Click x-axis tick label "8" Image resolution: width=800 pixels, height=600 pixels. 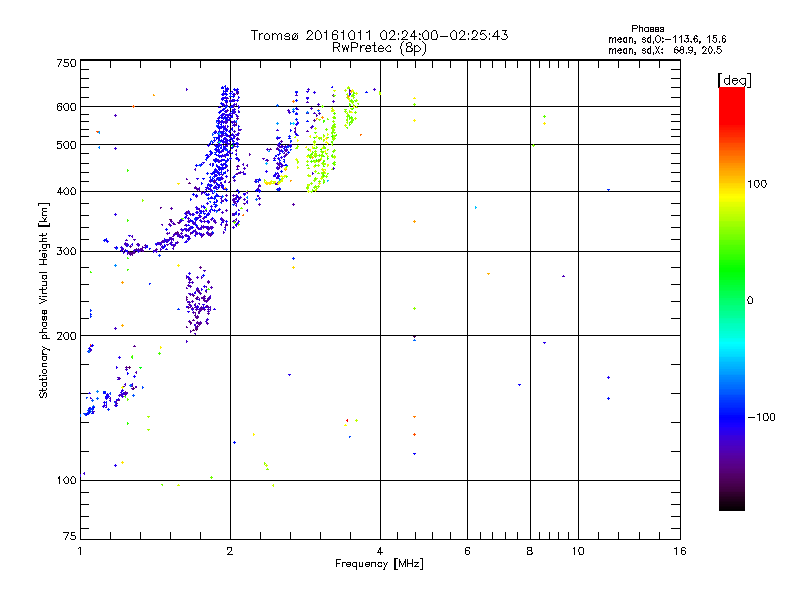point(530,551)
